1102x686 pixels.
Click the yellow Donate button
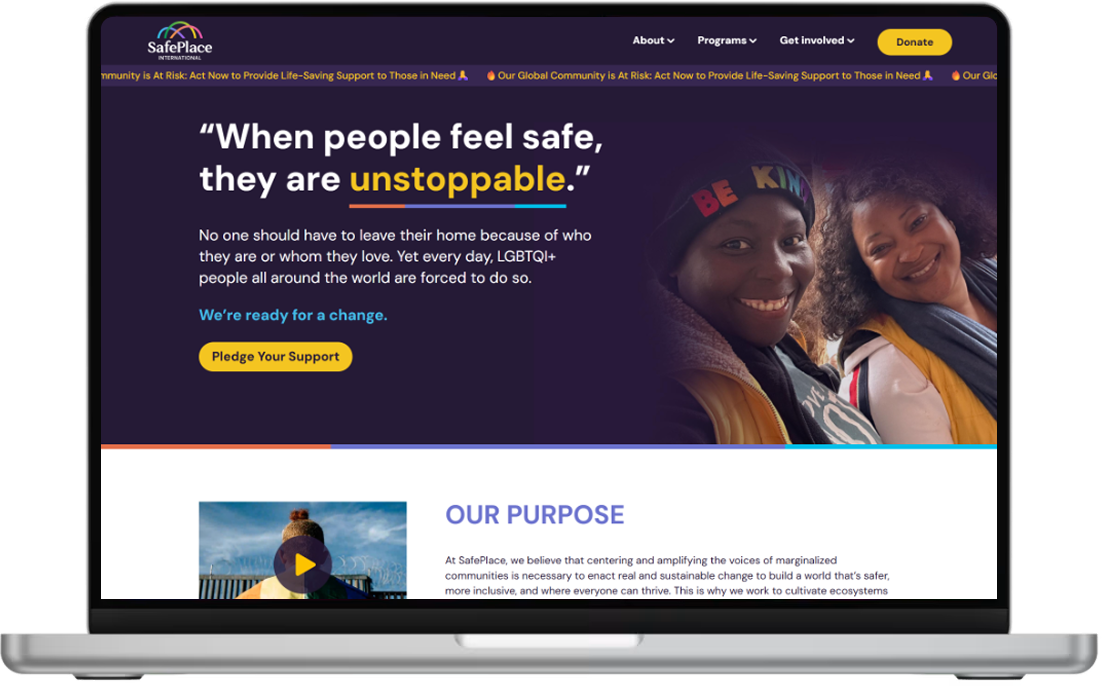click(x=915, y=42)
